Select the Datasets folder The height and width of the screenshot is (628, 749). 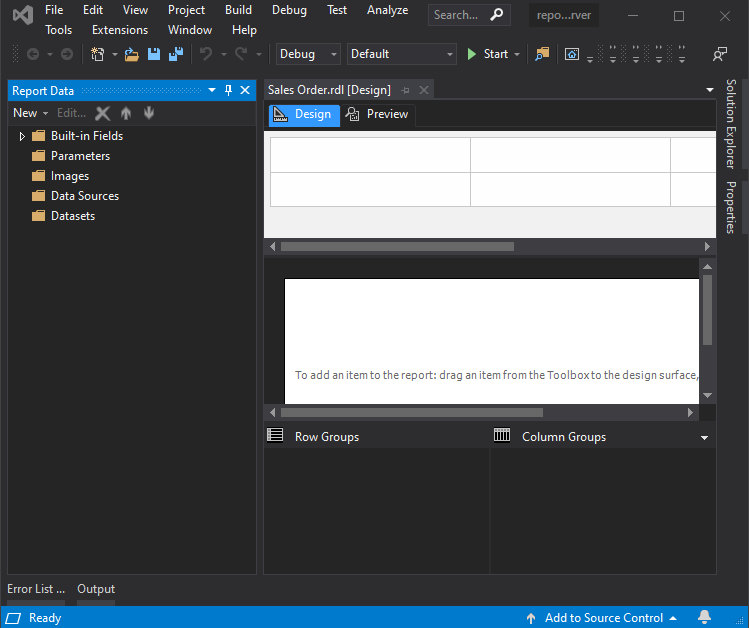[72, 216]
